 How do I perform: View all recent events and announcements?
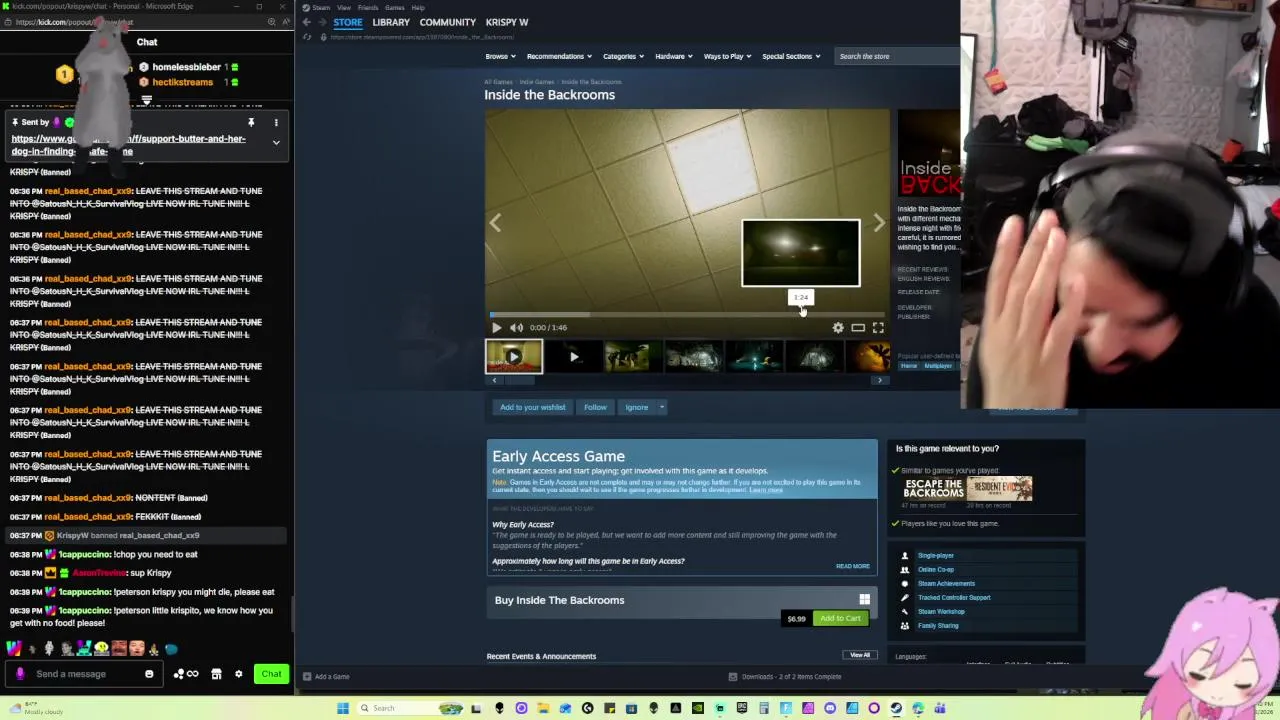[860, 655]
